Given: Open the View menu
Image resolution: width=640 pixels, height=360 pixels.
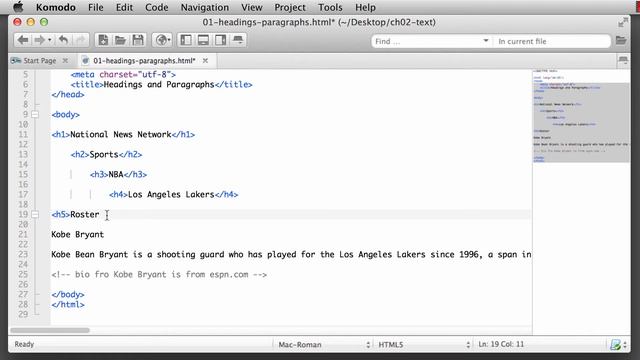Looking at the screenshot, I should (251, 7).
